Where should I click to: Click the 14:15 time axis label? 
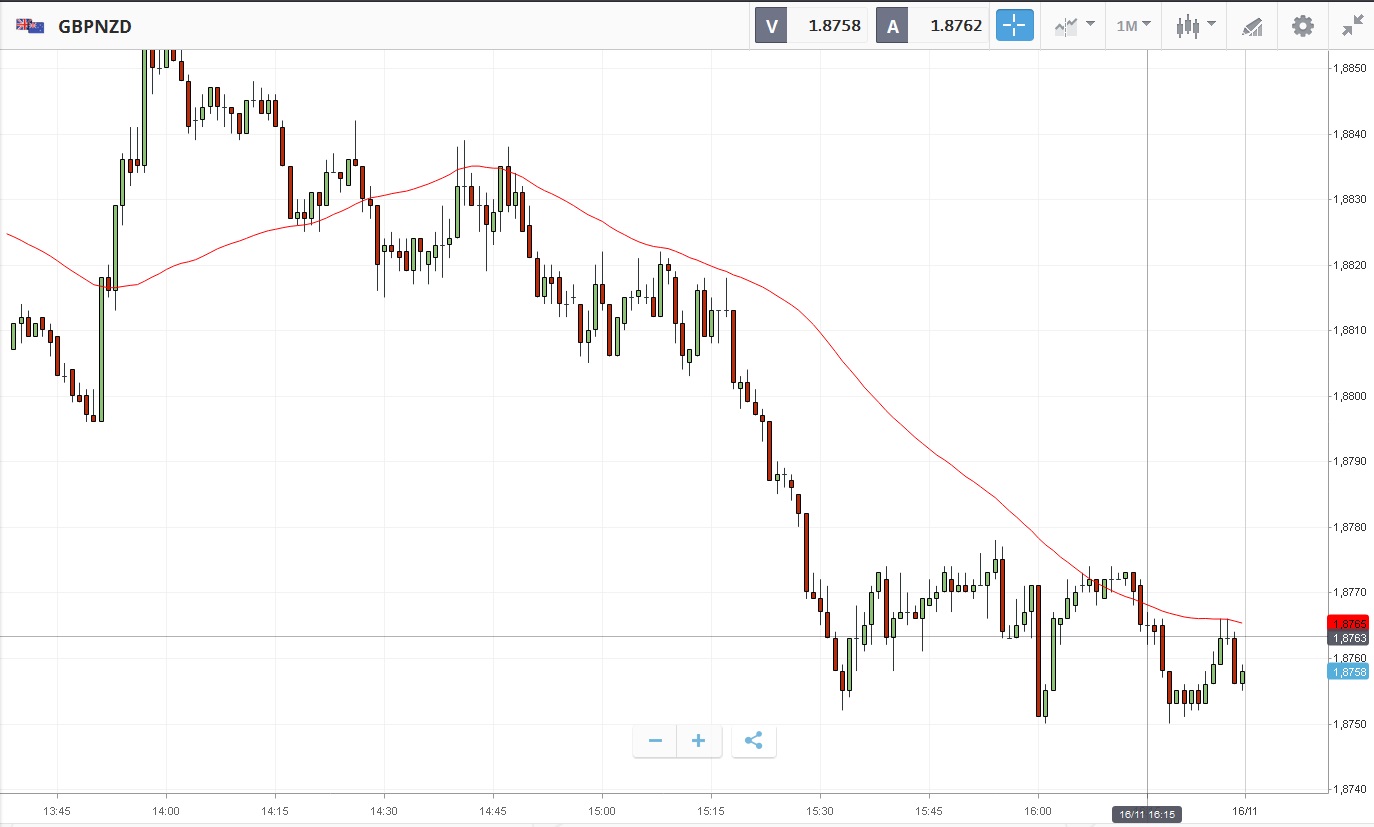tap(275, 811)
